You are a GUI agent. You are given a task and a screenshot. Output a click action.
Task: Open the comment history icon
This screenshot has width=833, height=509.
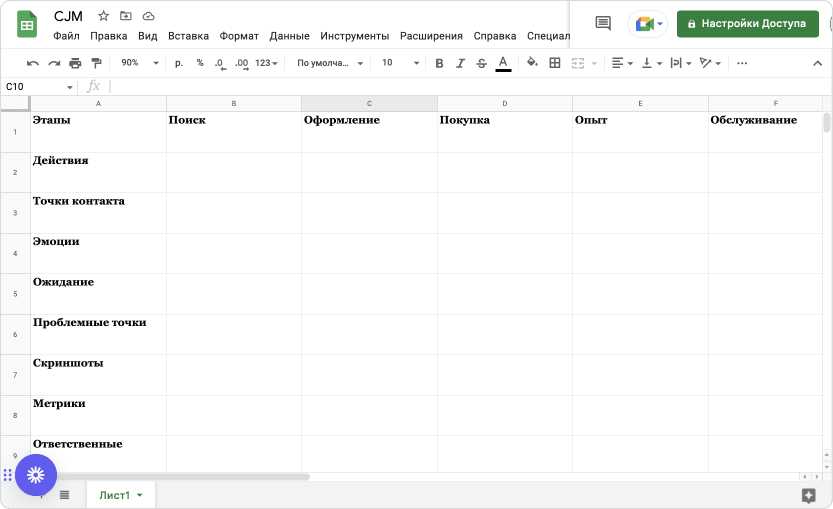(x=602, y=23)
